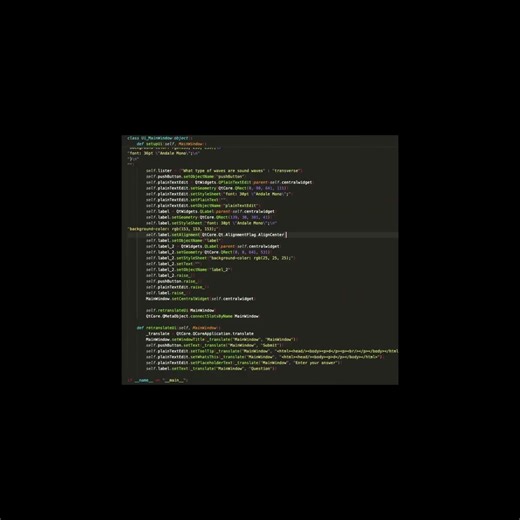Click the label_2.setObjectName line

pos(189,270)
